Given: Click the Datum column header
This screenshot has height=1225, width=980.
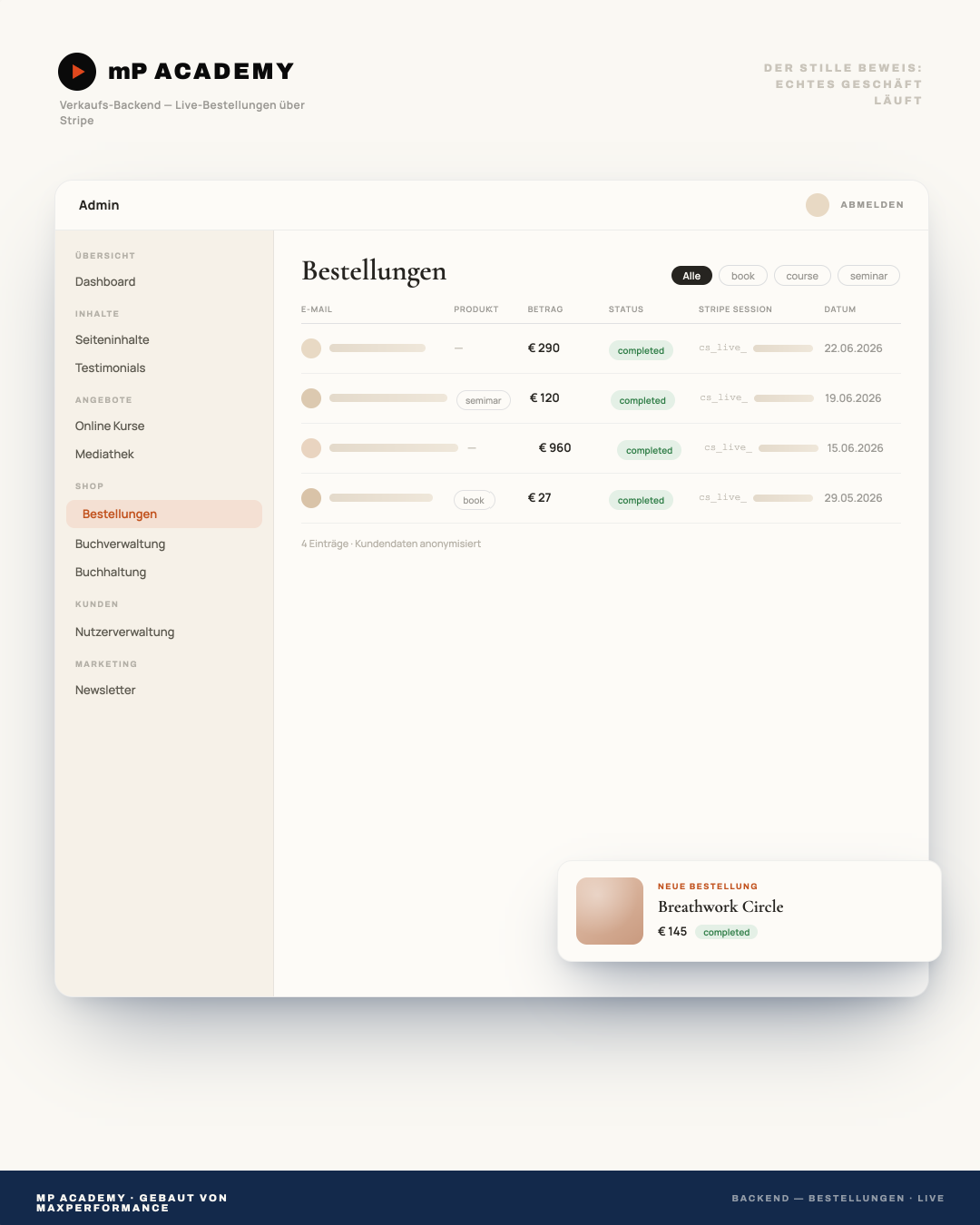Looking at the screenshot, I should point(840,309).
